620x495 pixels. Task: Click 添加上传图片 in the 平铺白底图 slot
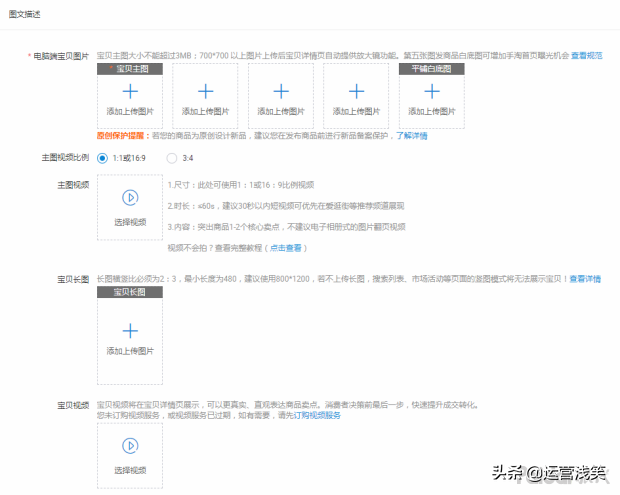(432, 111)
